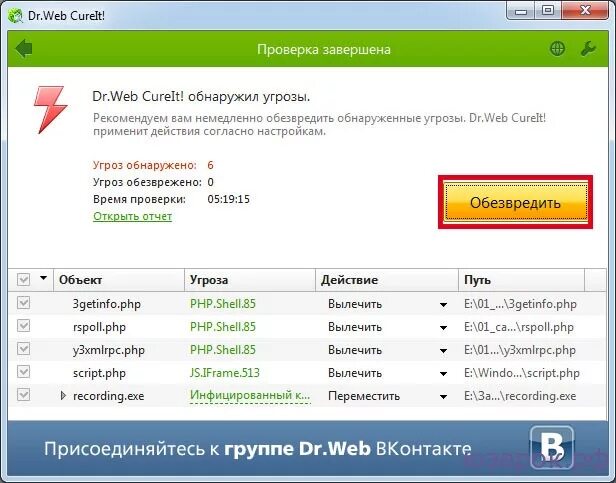
Task: Click the PHP.Shell.85 threat link for 3getinfo.php
Action: 223,304
